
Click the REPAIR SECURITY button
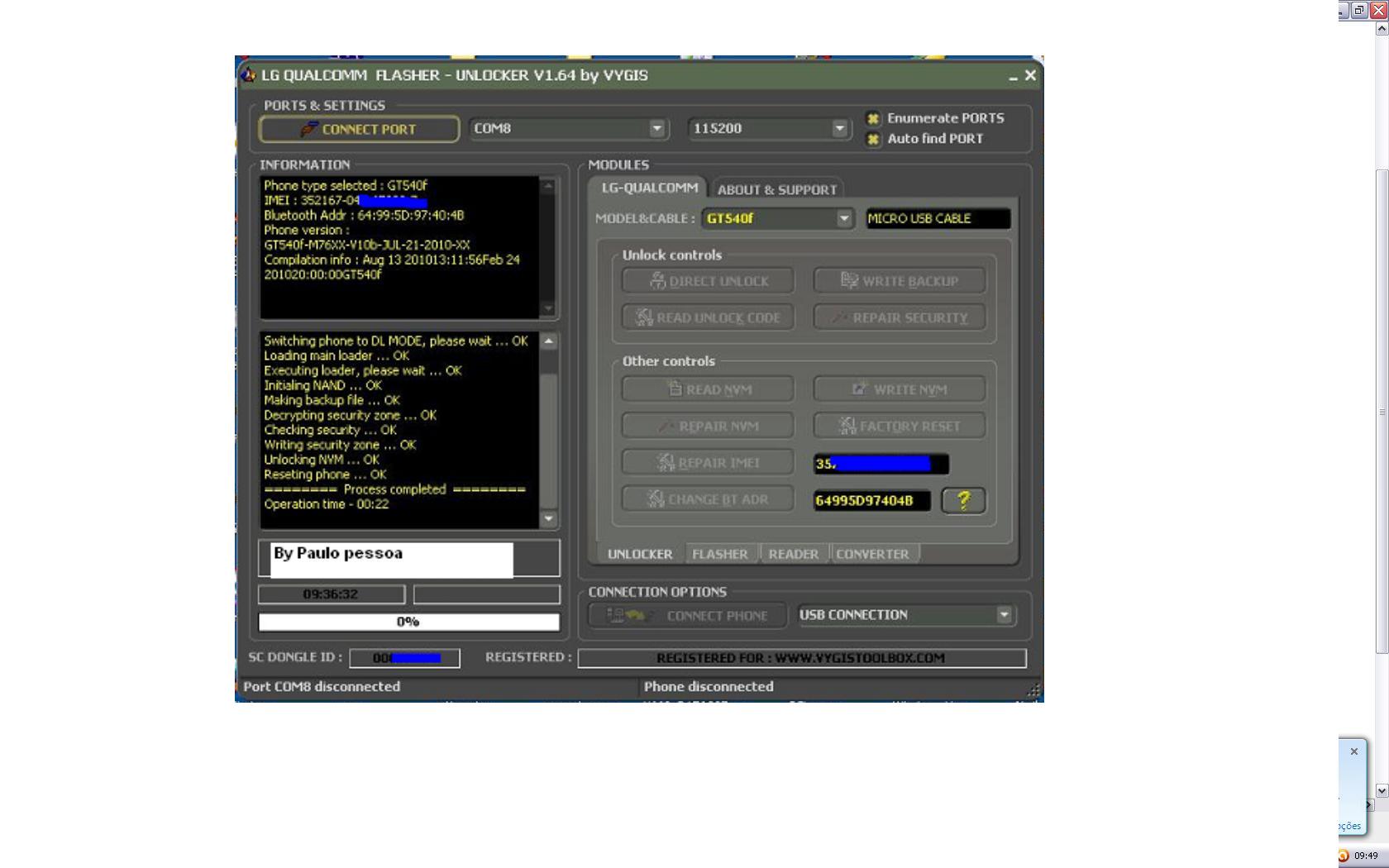point(900,317)
